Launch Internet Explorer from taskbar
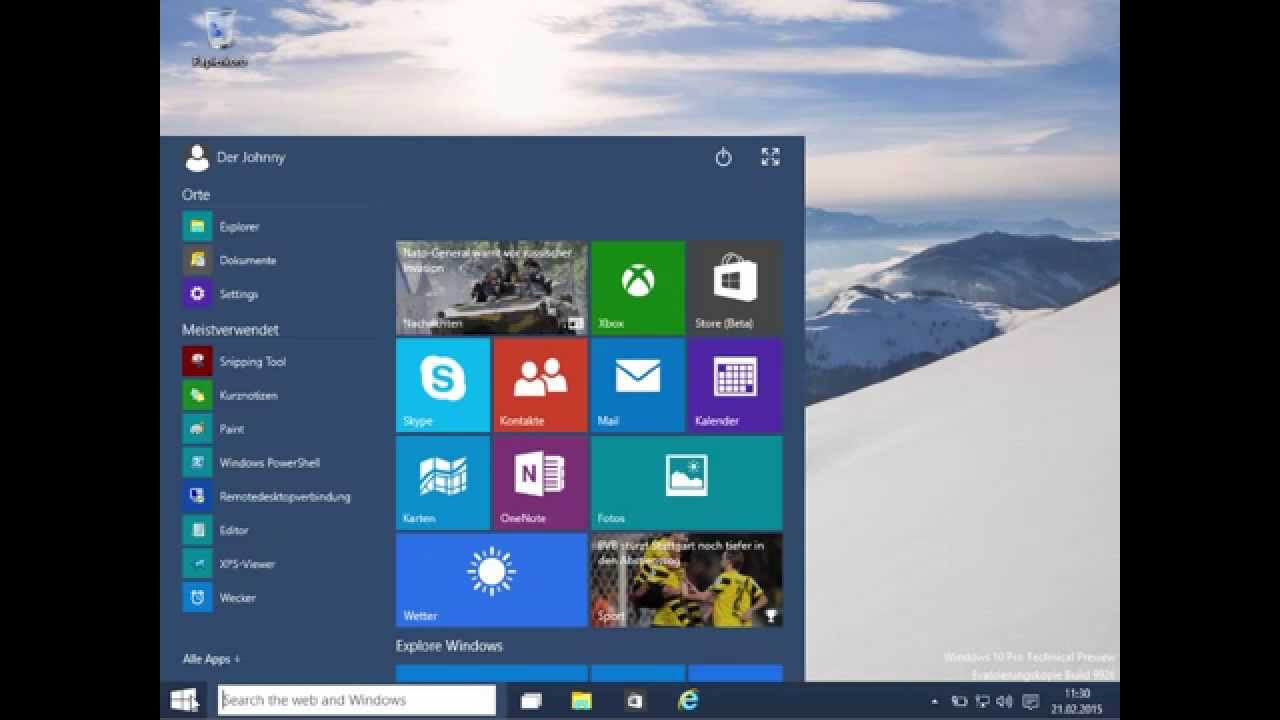Screen dimensions: 1280x720 point(688,701)
